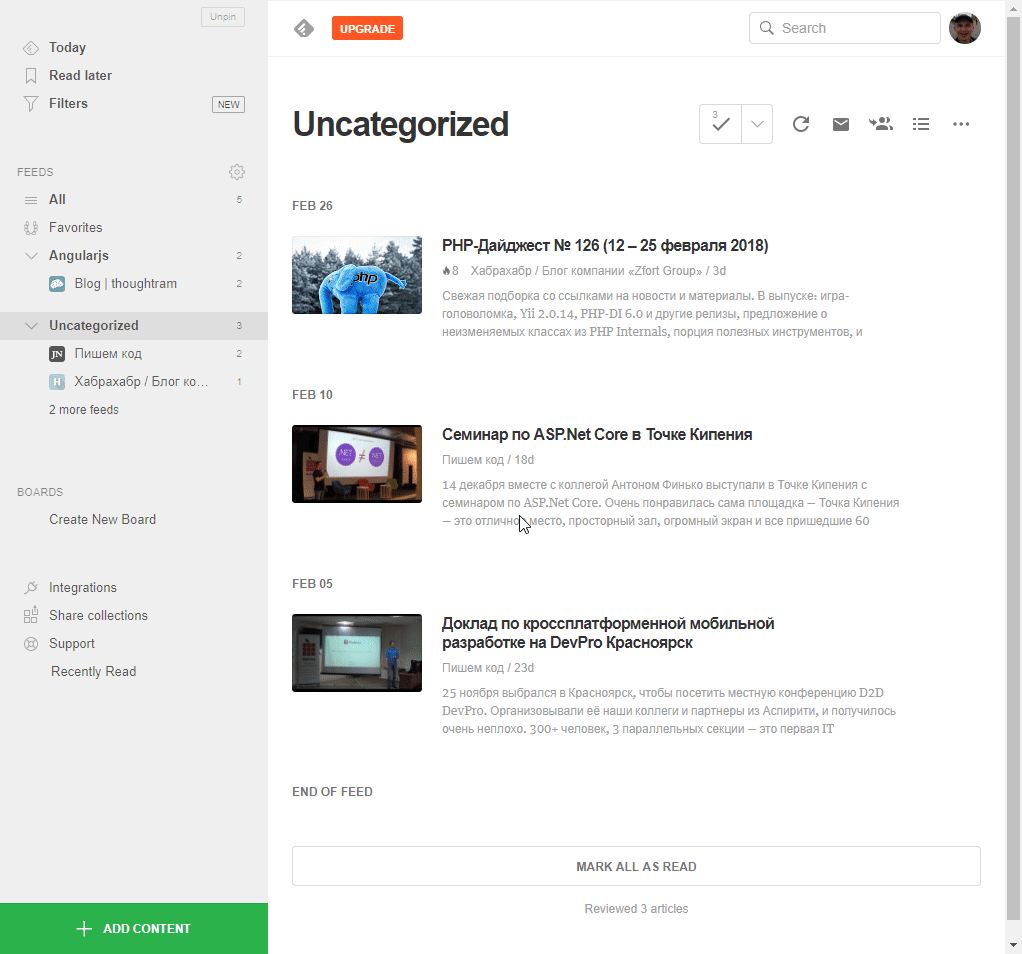Click the popularity flame icon on the PHP article
Viewport: 1022px width, 954px height.
tap(446, 270)
